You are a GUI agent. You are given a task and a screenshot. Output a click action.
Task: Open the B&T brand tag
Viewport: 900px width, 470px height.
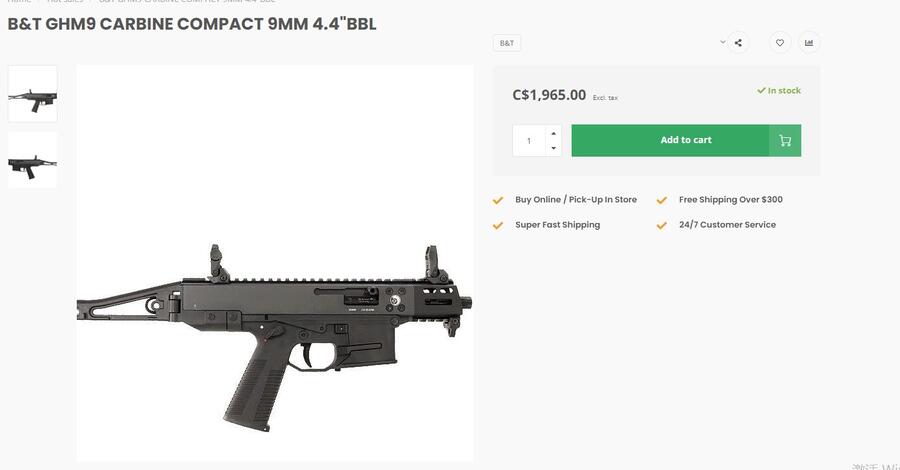click(x=507, y=44)
